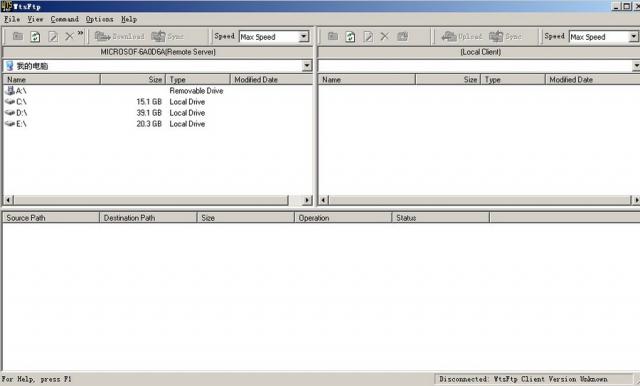Screen dimensions: 640x386
Task: Click the remote pane left scroll arrow
Action: click(8, 200)
